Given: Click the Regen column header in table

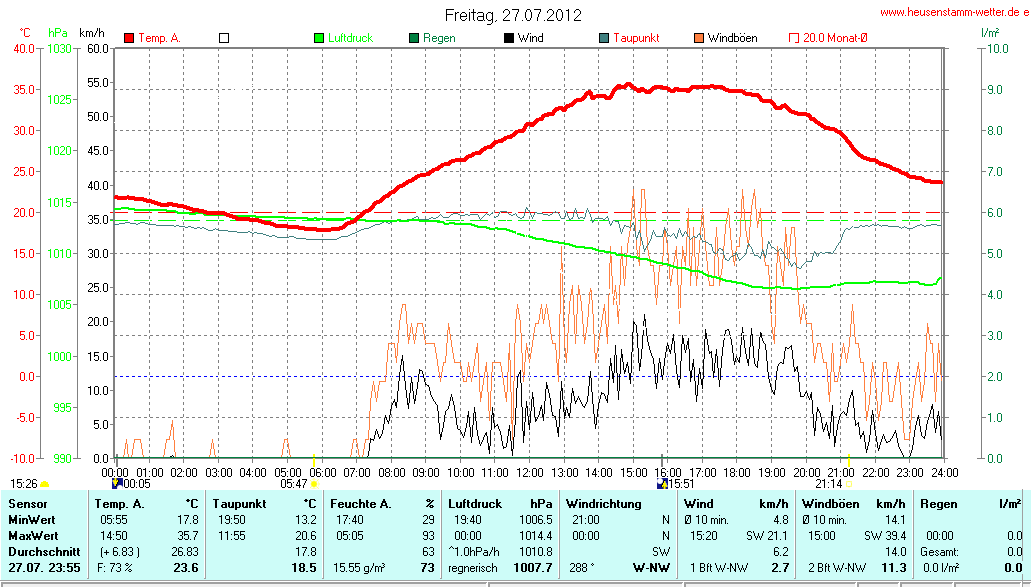Looking at the screenshot, I should pyautogui.click(x=938, y=503).
